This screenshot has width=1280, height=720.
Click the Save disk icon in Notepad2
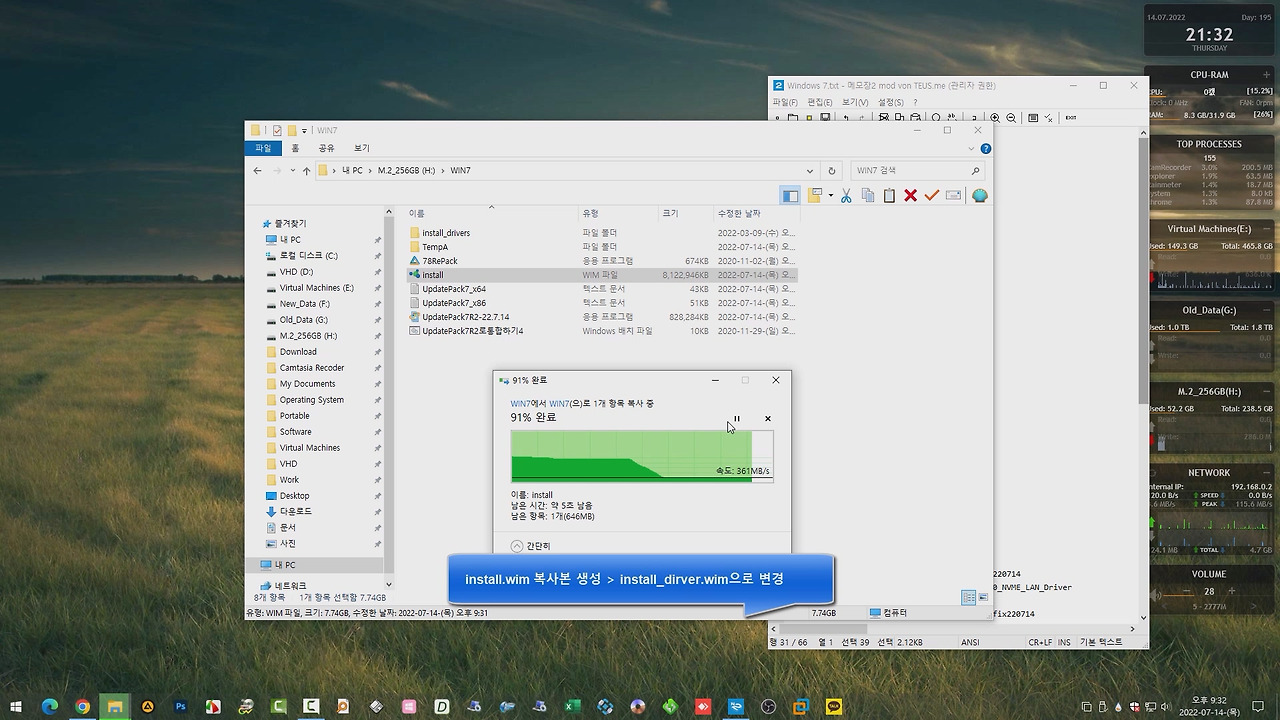tap(825, 118)
